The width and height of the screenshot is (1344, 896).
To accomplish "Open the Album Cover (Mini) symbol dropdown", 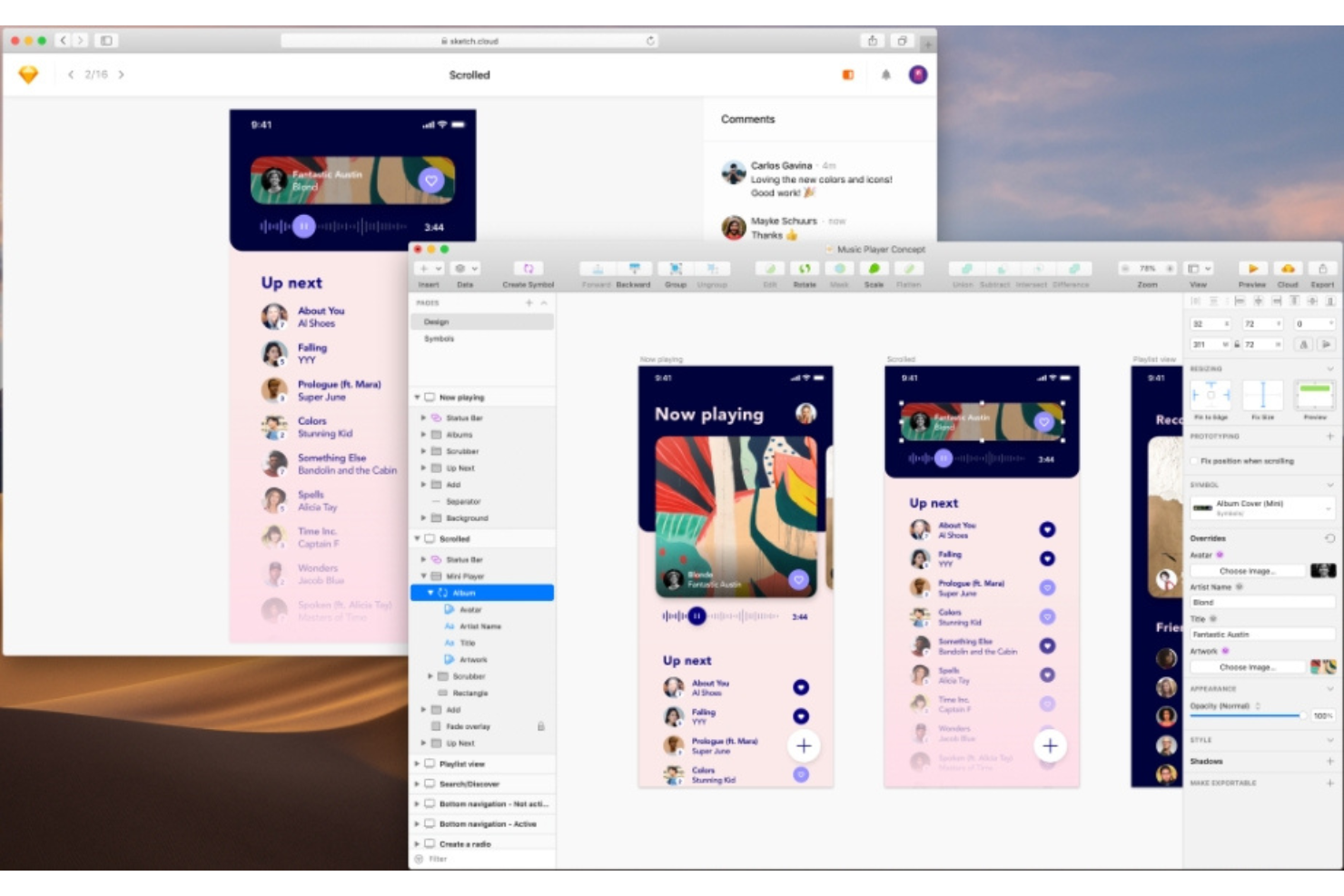I will point(1262,507).
